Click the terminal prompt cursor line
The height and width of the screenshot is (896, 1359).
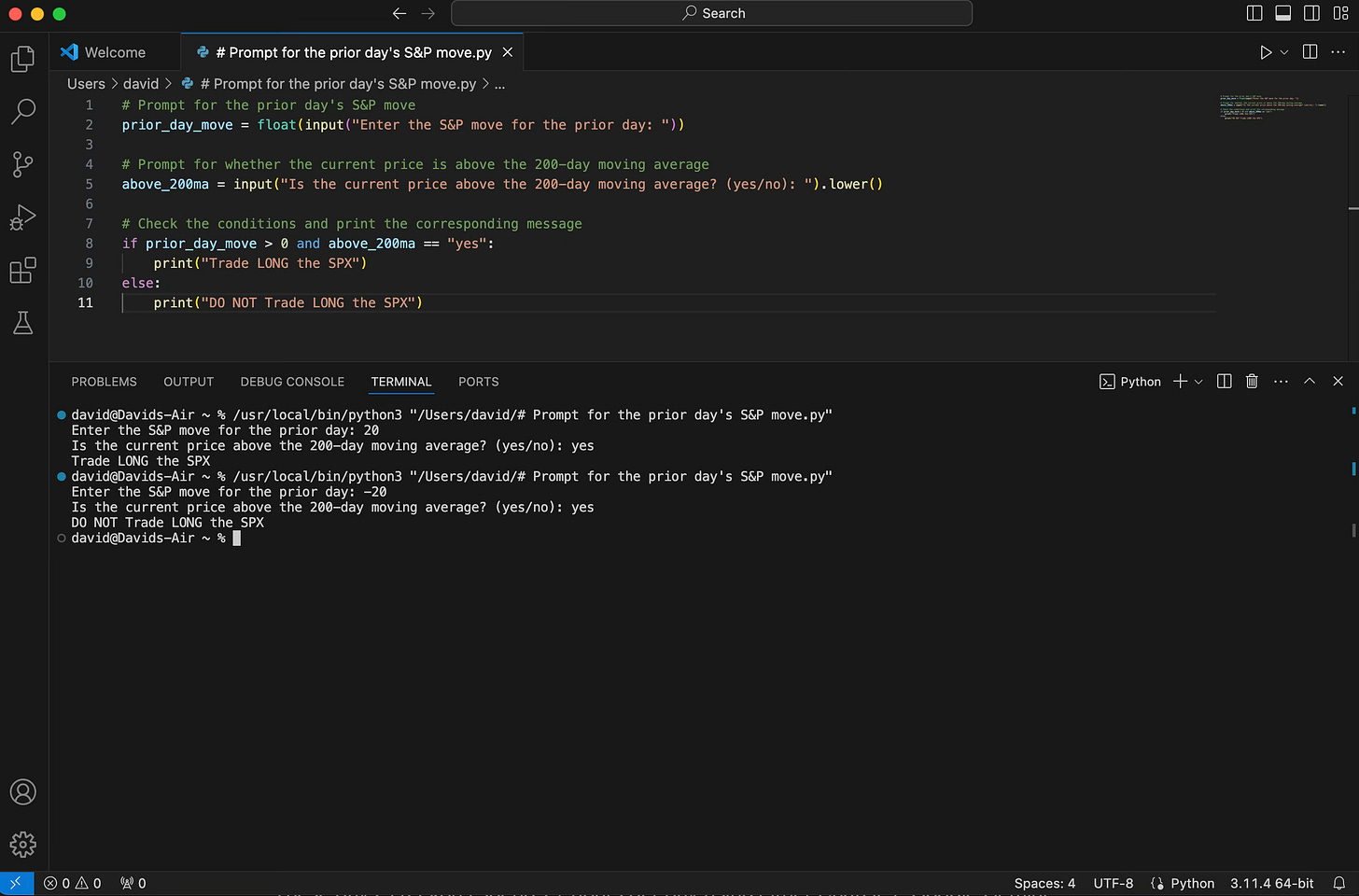pos(156,539)
